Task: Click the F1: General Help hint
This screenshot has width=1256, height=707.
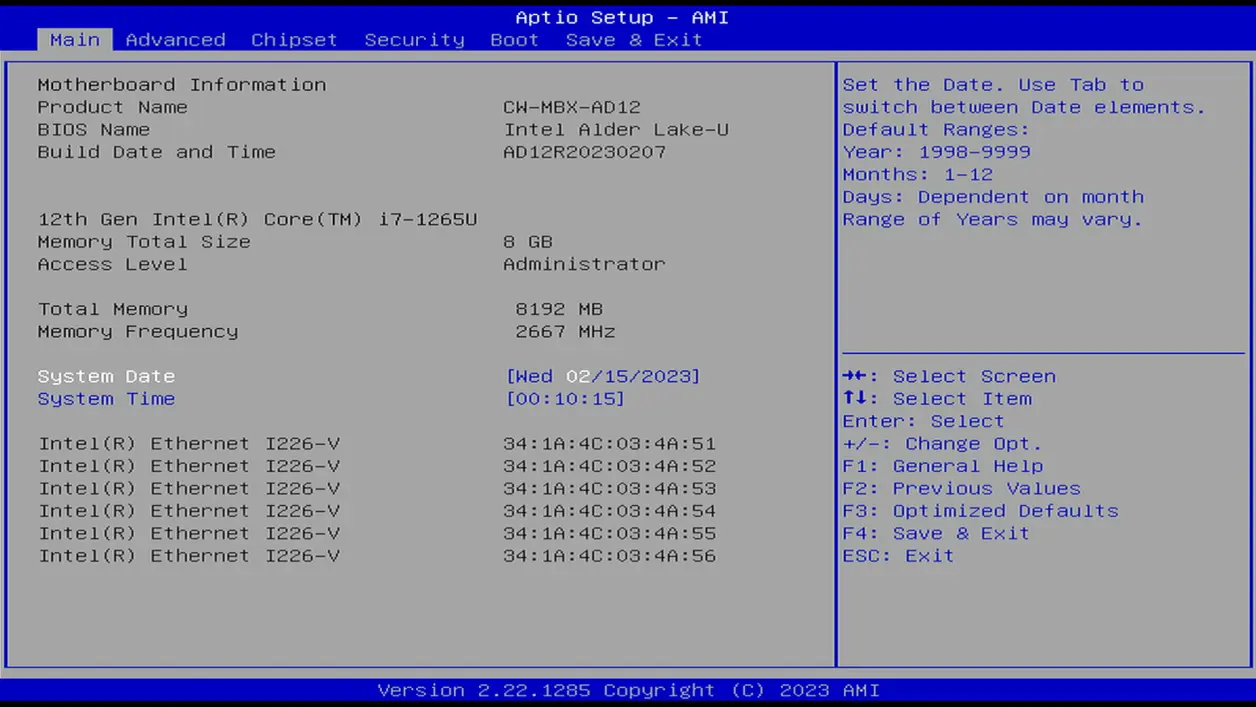Action: point(942,466)
